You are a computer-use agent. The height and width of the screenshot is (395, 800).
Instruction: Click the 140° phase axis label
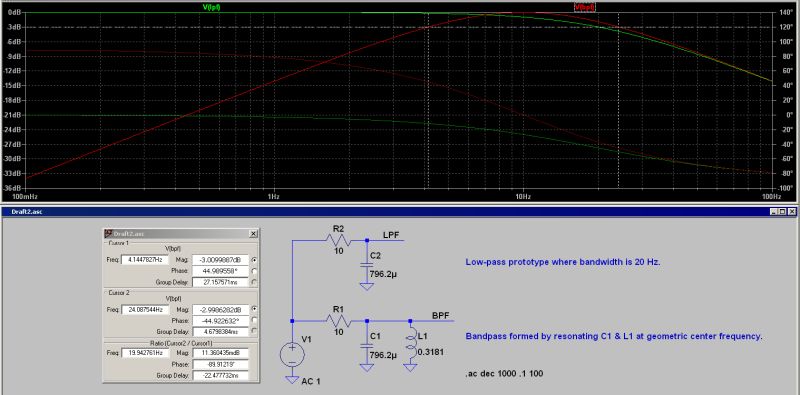click(x=785, y=12)
